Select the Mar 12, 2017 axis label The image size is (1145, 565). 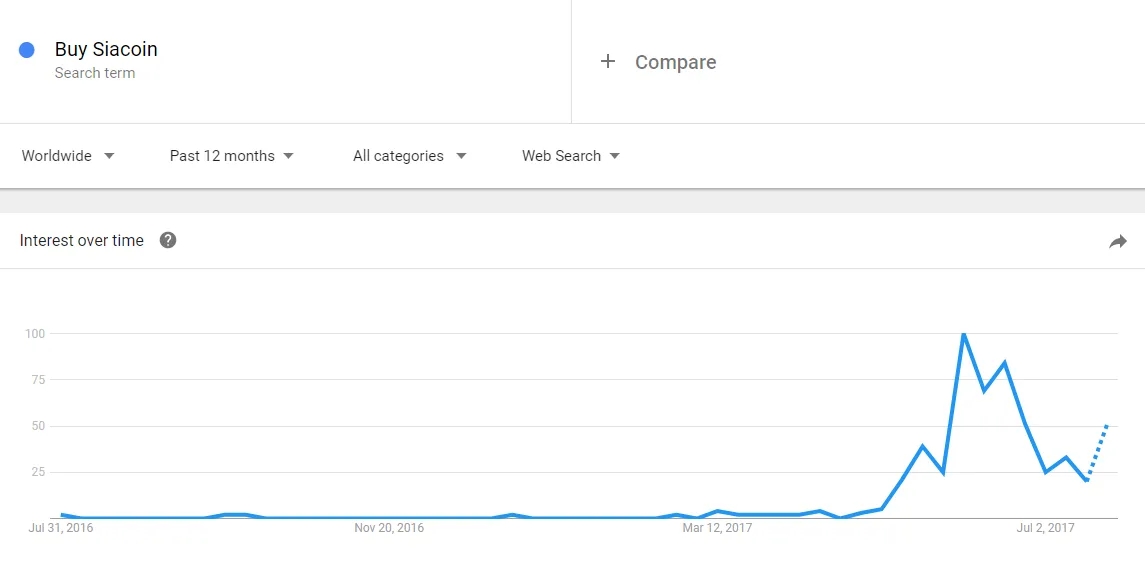[x=717, y=528]
